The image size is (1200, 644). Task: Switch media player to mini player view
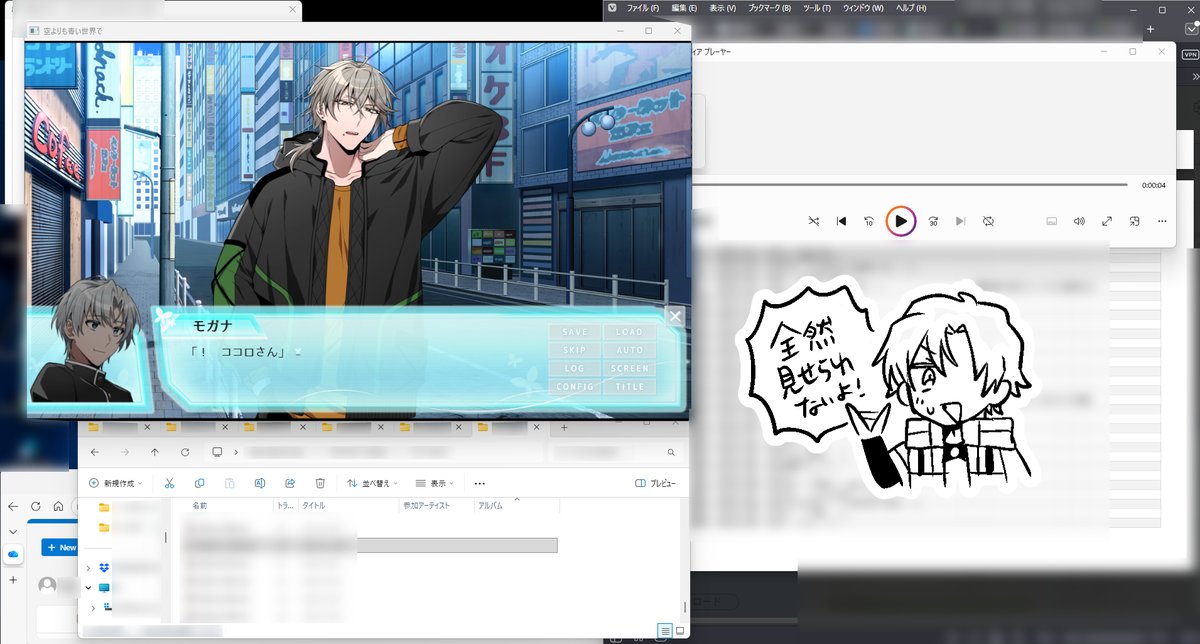(1135, 221)
